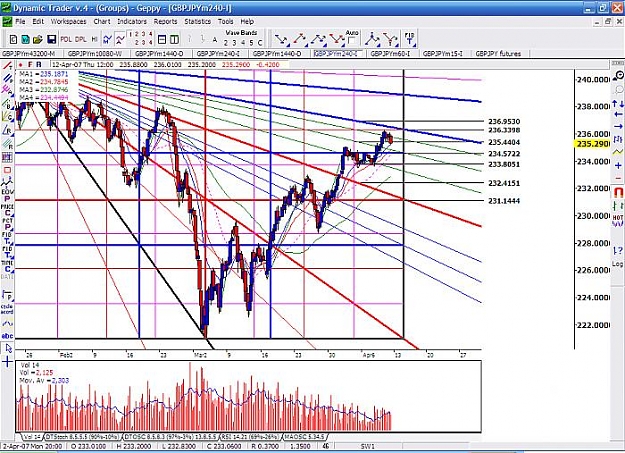Click the PDL toolbar button
The width and height of the screenshot is (625, 453).
(x=66, y=39)
